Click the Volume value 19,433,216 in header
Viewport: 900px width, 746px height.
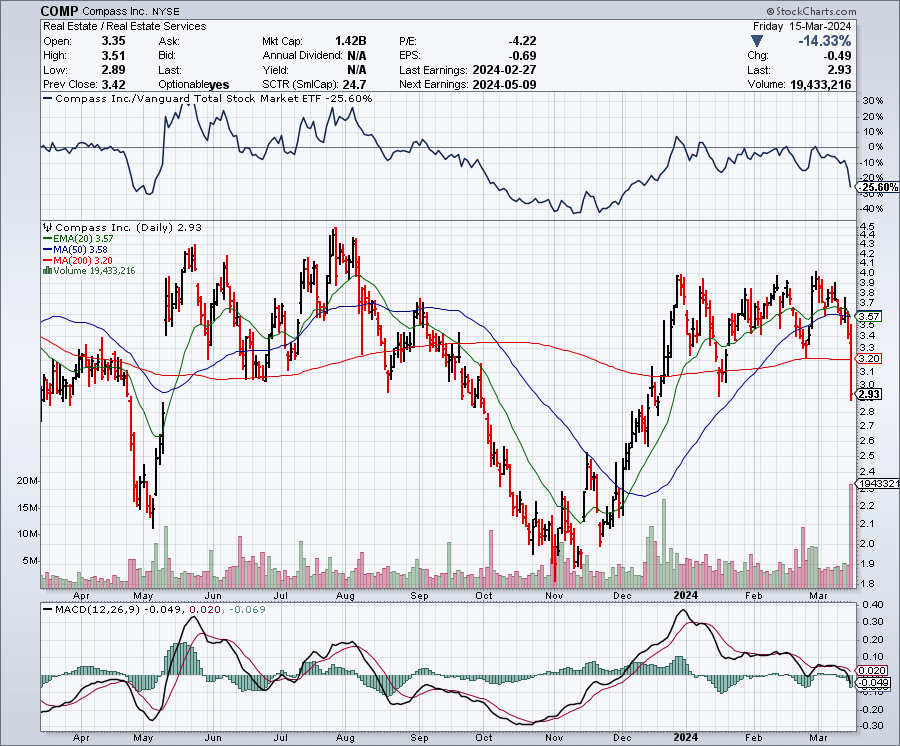coord(821,84)
